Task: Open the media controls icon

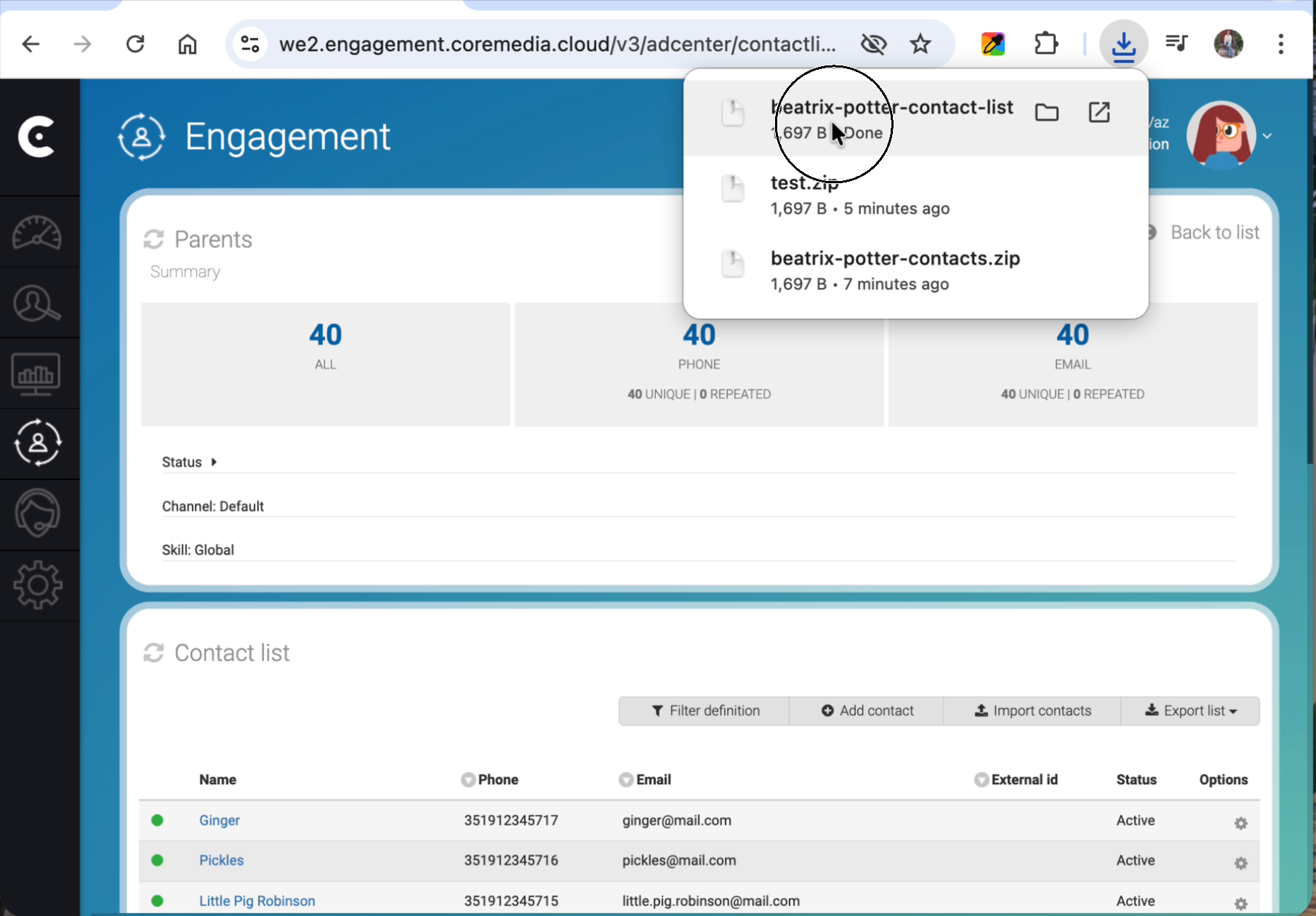Action: 1176,44
